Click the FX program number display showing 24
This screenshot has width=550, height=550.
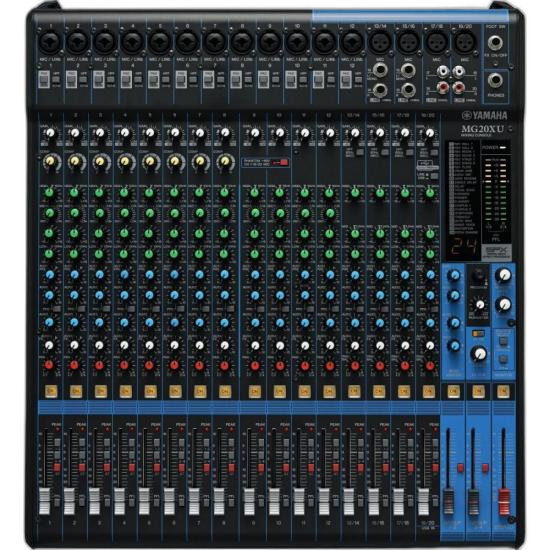point(464,247)
